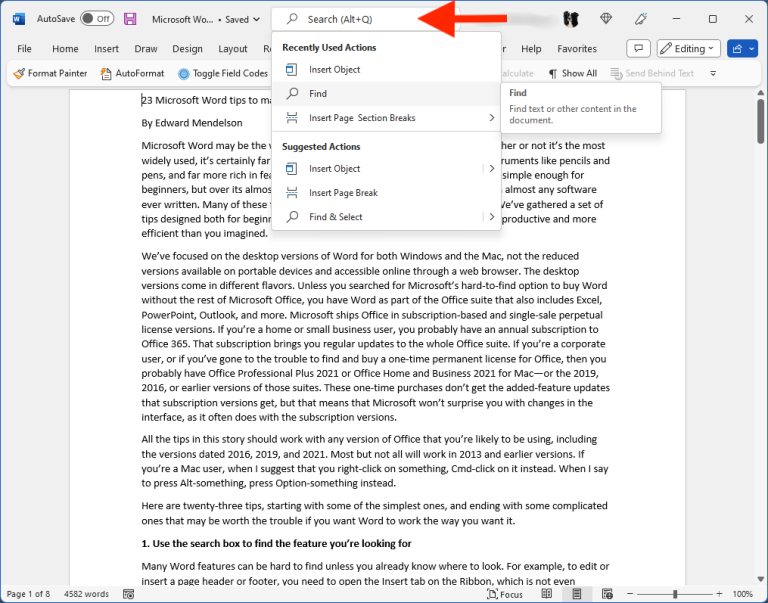This screenshot has width=768, height=603.
Task: Click the pen coming soon icon
Action: pyautogui.click(x=641, y=19)
